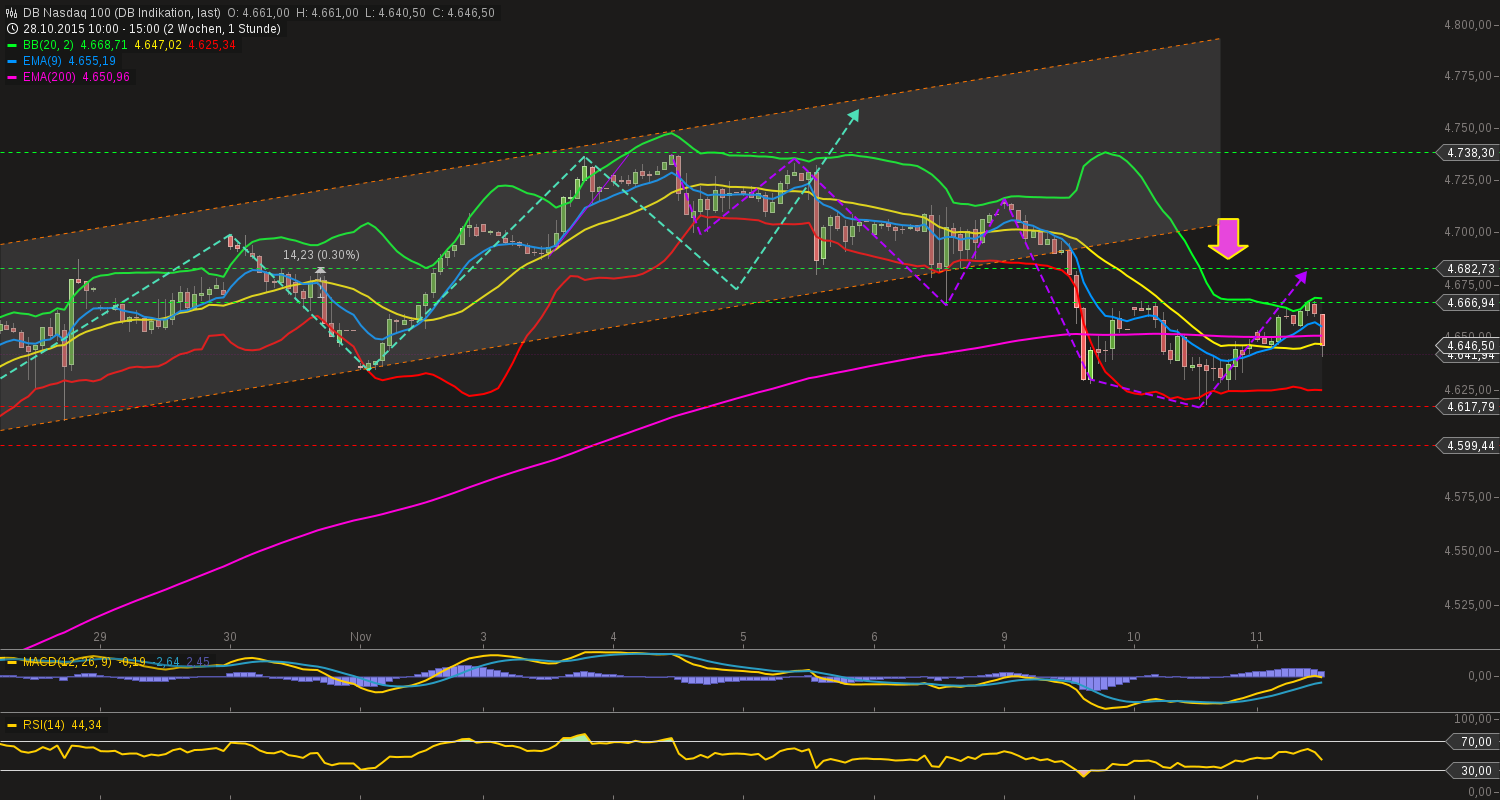Click the blue EMA(9) color marker

(x=12, y=61)
